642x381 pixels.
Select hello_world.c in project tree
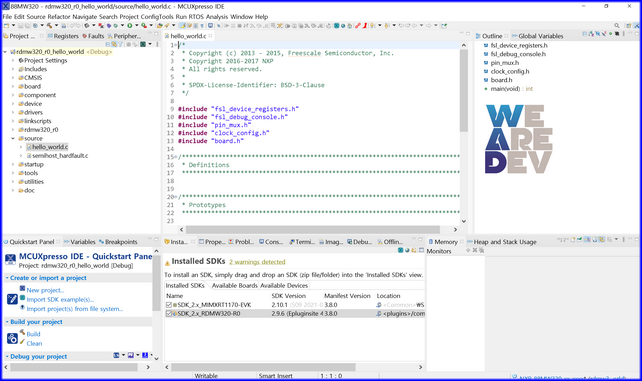pos(50,147)
